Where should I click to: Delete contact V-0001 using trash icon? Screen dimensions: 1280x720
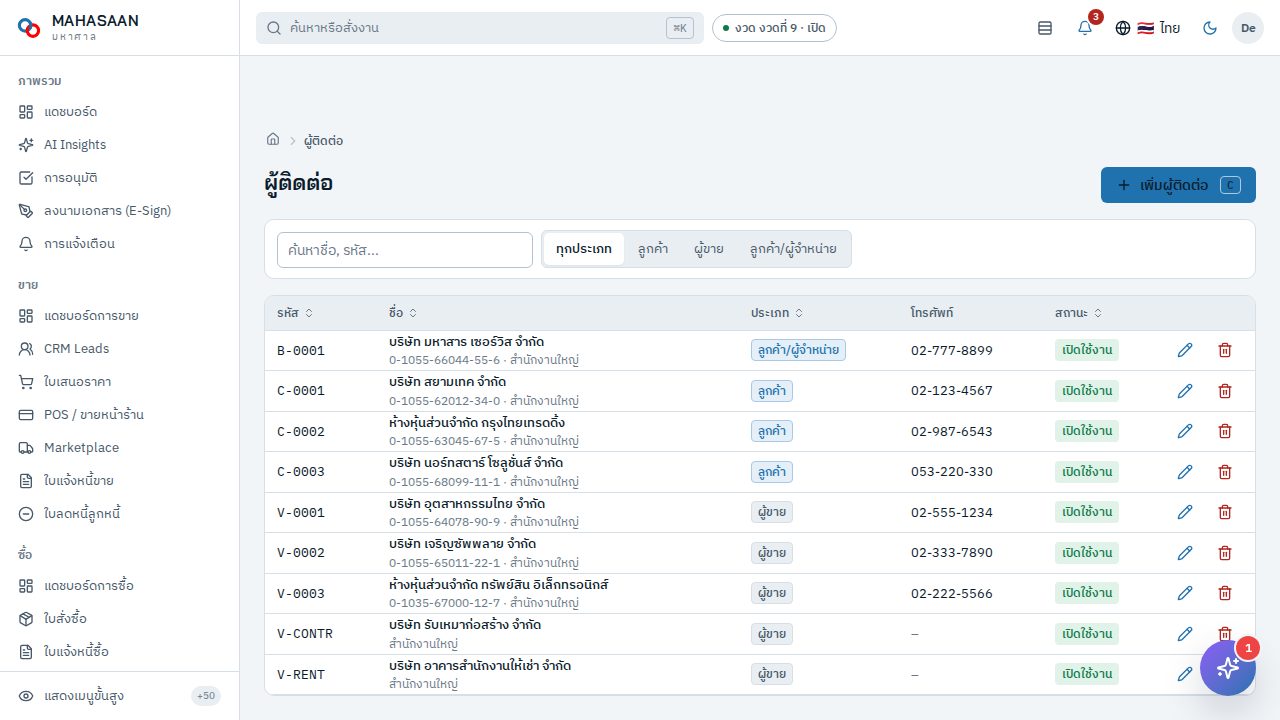click(x=1225, y=512)
